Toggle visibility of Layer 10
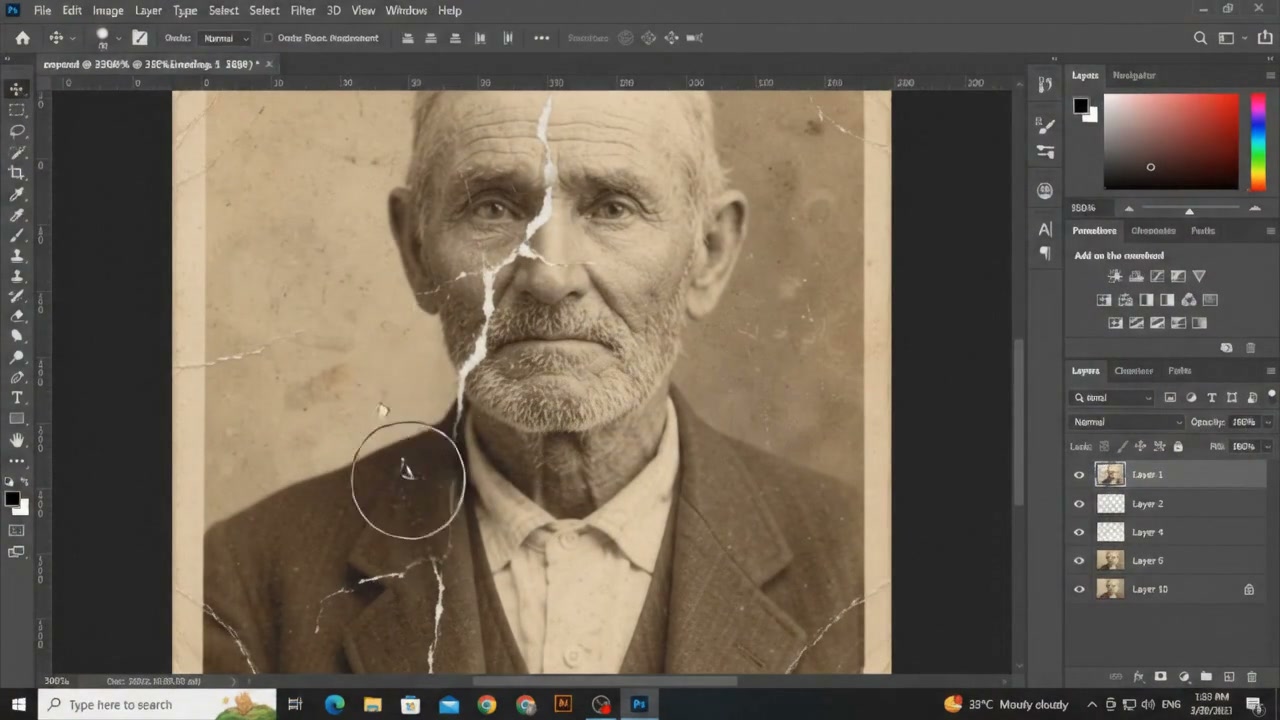This screenshot has width=1280, height=720. 1079,589
